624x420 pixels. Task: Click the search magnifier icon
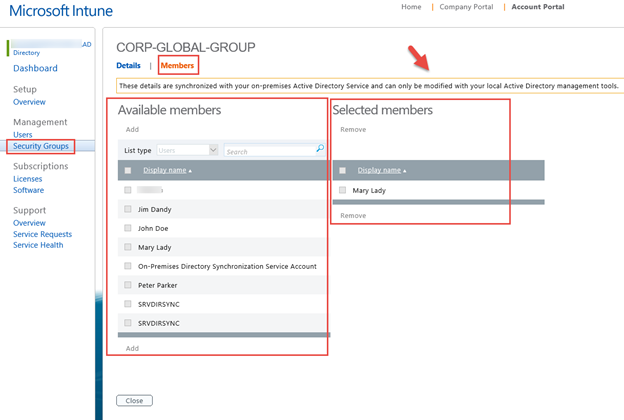[x=320, y=148]
